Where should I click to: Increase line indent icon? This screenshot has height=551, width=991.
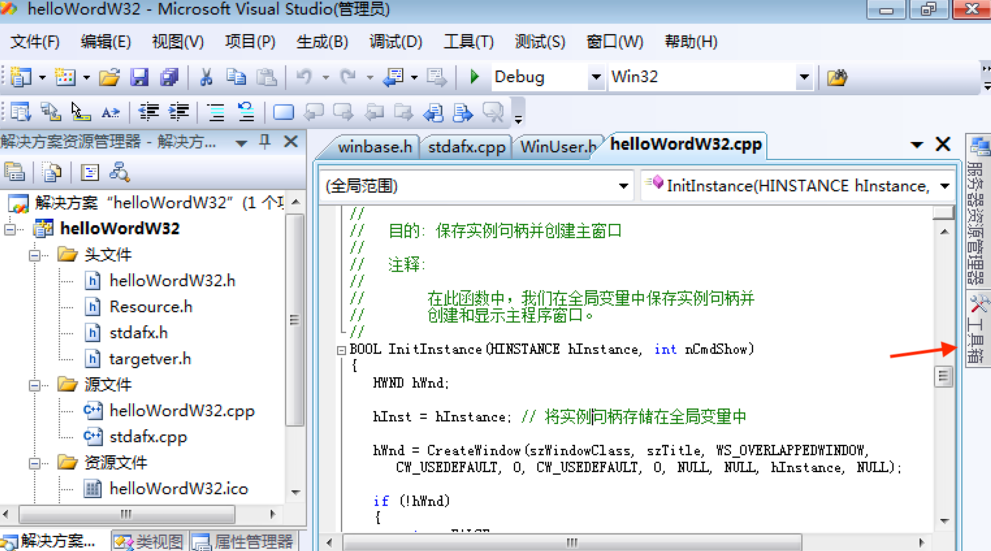(179, 112)
